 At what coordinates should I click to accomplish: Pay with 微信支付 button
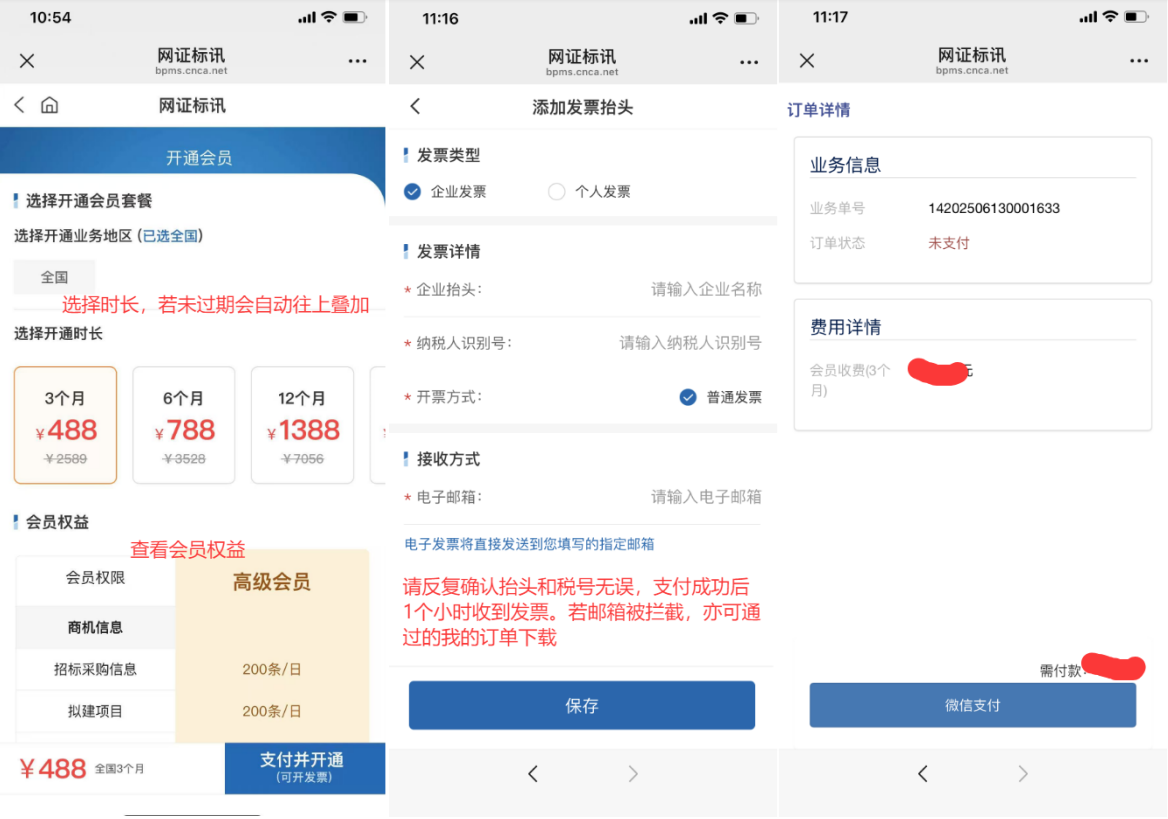coord(972,705)
